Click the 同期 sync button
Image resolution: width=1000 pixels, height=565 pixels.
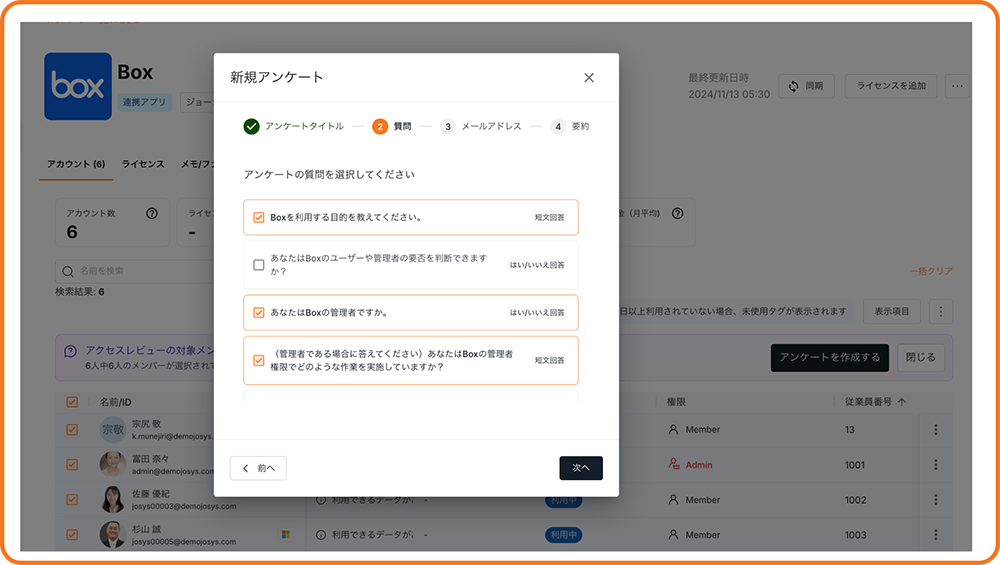pos(806,86)
